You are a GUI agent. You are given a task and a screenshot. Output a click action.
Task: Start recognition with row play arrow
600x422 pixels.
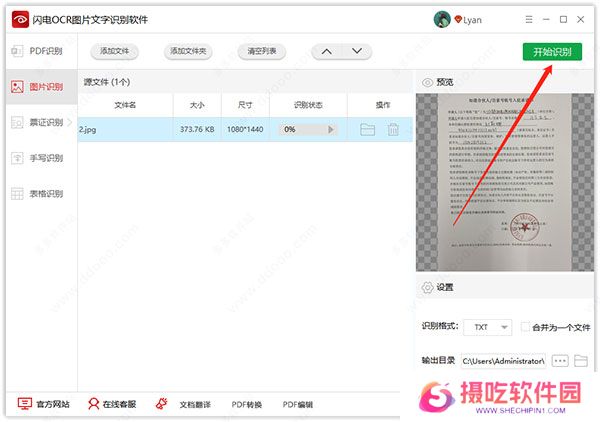(x=332, y=129)
